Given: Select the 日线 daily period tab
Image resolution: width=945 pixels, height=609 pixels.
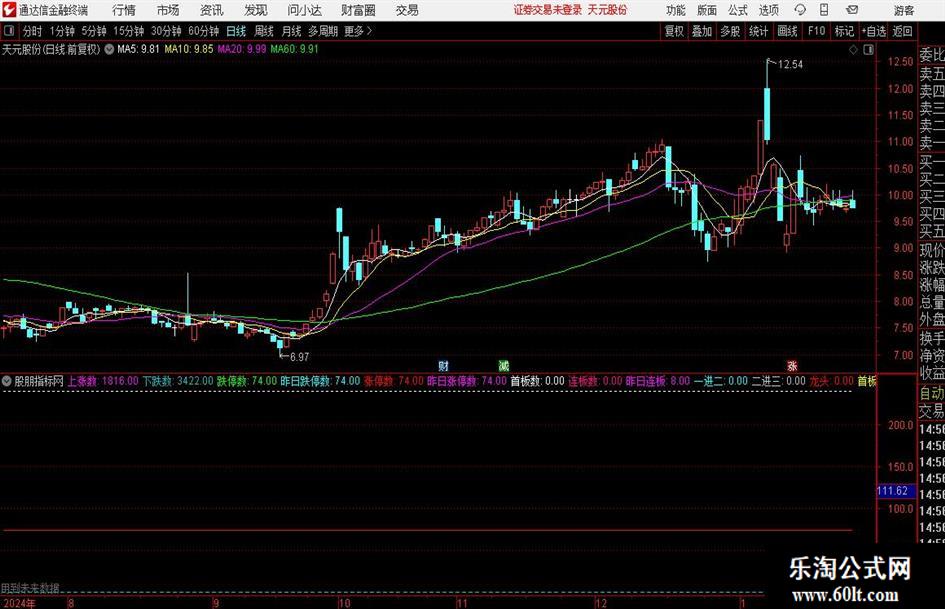Looking at the screenshot, I should (236, 31).
